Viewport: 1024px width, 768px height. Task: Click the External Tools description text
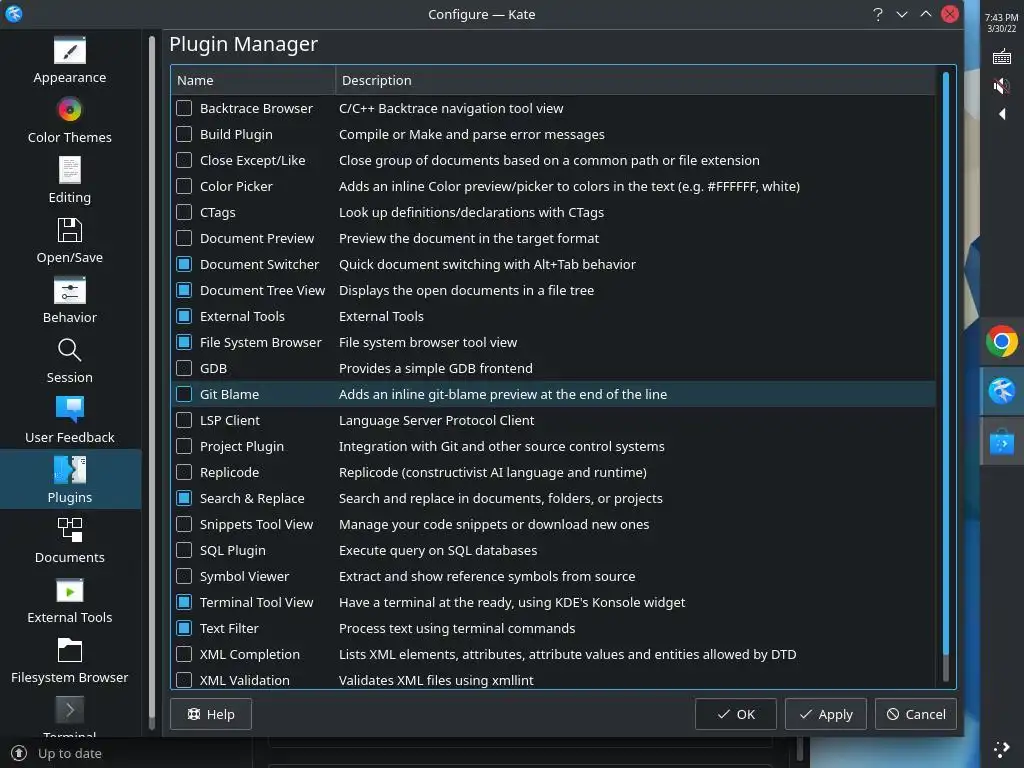[381, 316]
